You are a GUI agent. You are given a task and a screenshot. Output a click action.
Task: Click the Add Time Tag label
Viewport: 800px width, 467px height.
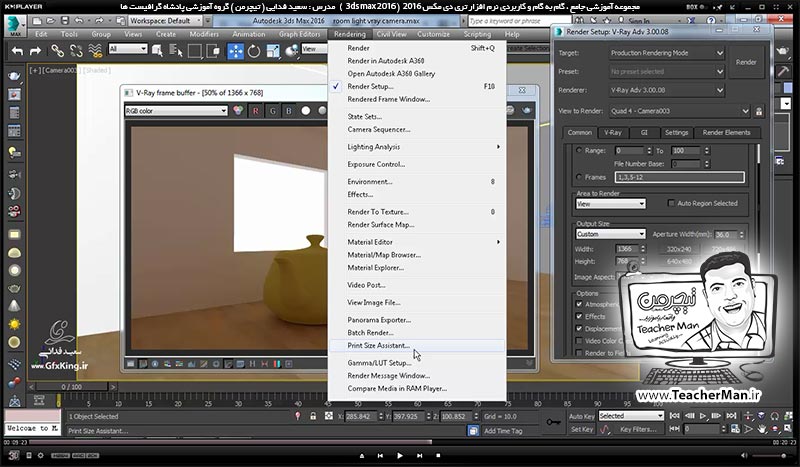(x=503, y=431)
